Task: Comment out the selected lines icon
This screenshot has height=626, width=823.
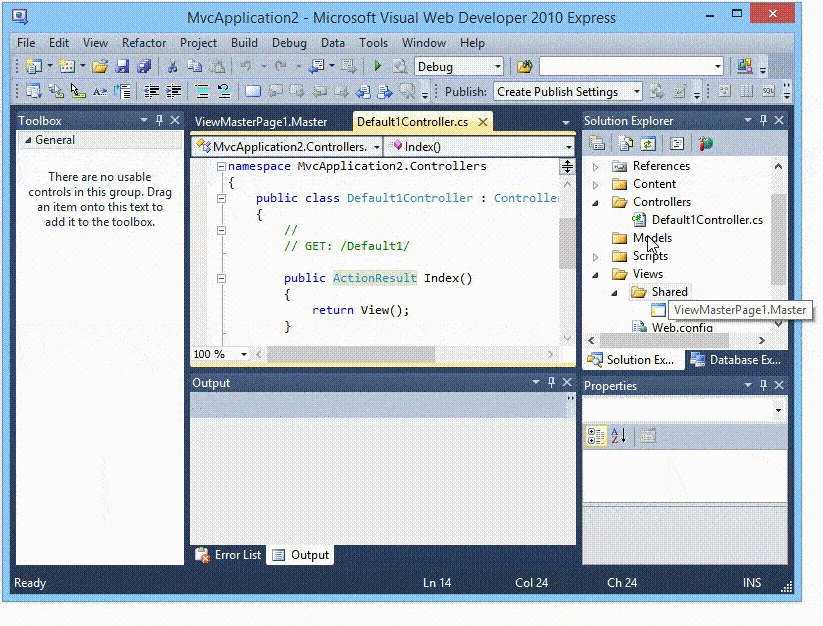Action: 202,92
